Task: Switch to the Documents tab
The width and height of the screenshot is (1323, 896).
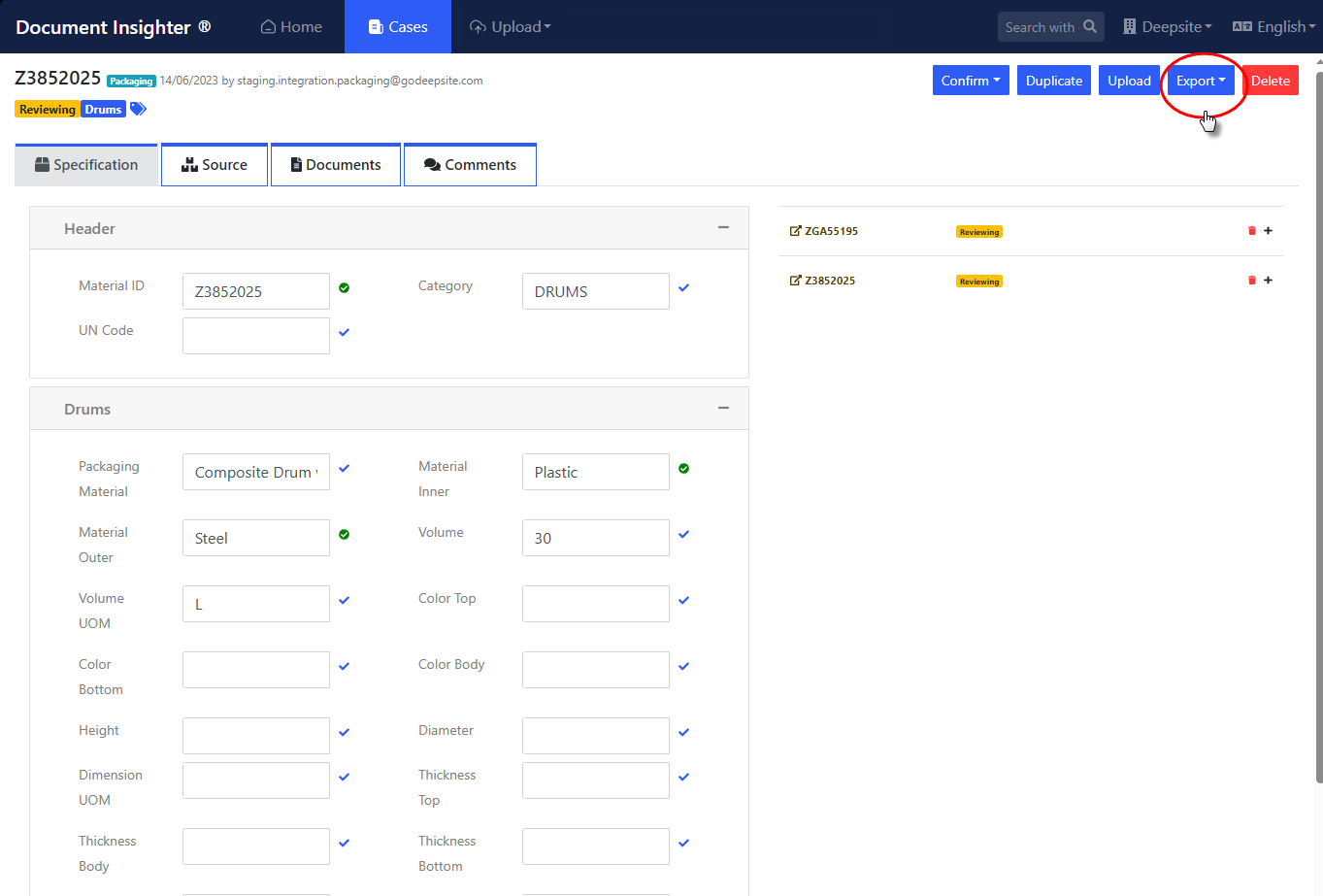Action: pyautogui.click(x=336, y=165)
